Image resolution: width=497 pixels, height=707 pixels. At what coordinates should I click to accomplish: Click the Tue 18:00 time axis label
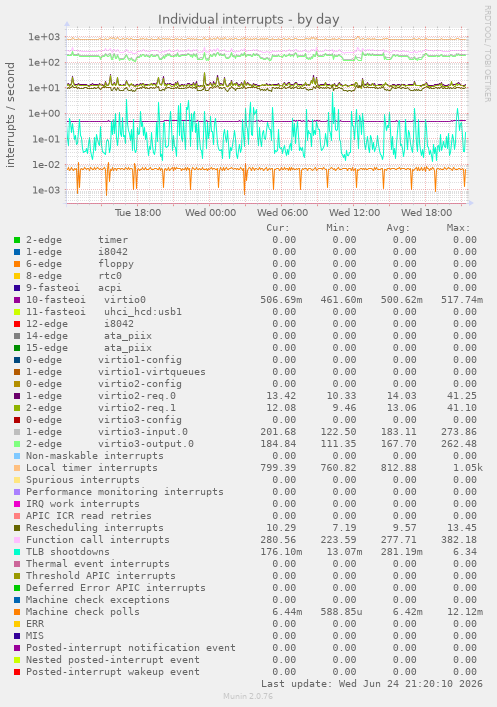pyautogui.click(x=138, y=212)
